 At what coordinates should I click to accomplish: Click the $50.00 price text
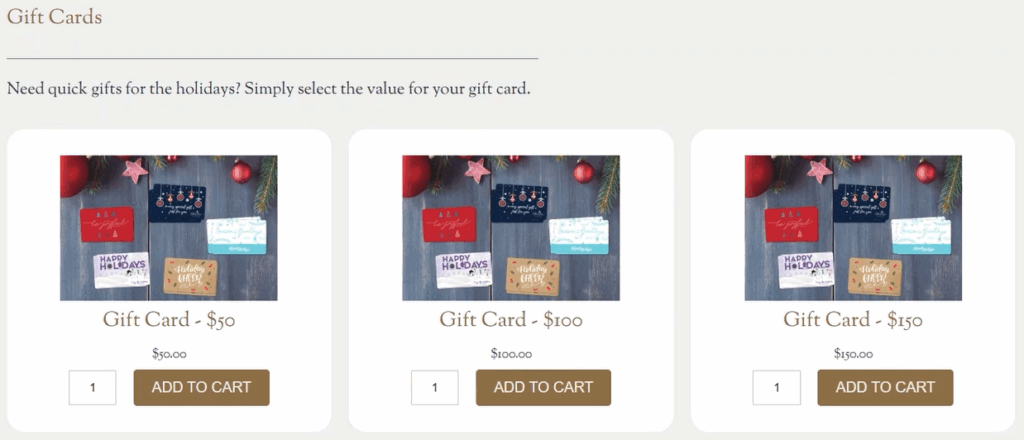tap(168, 353)
